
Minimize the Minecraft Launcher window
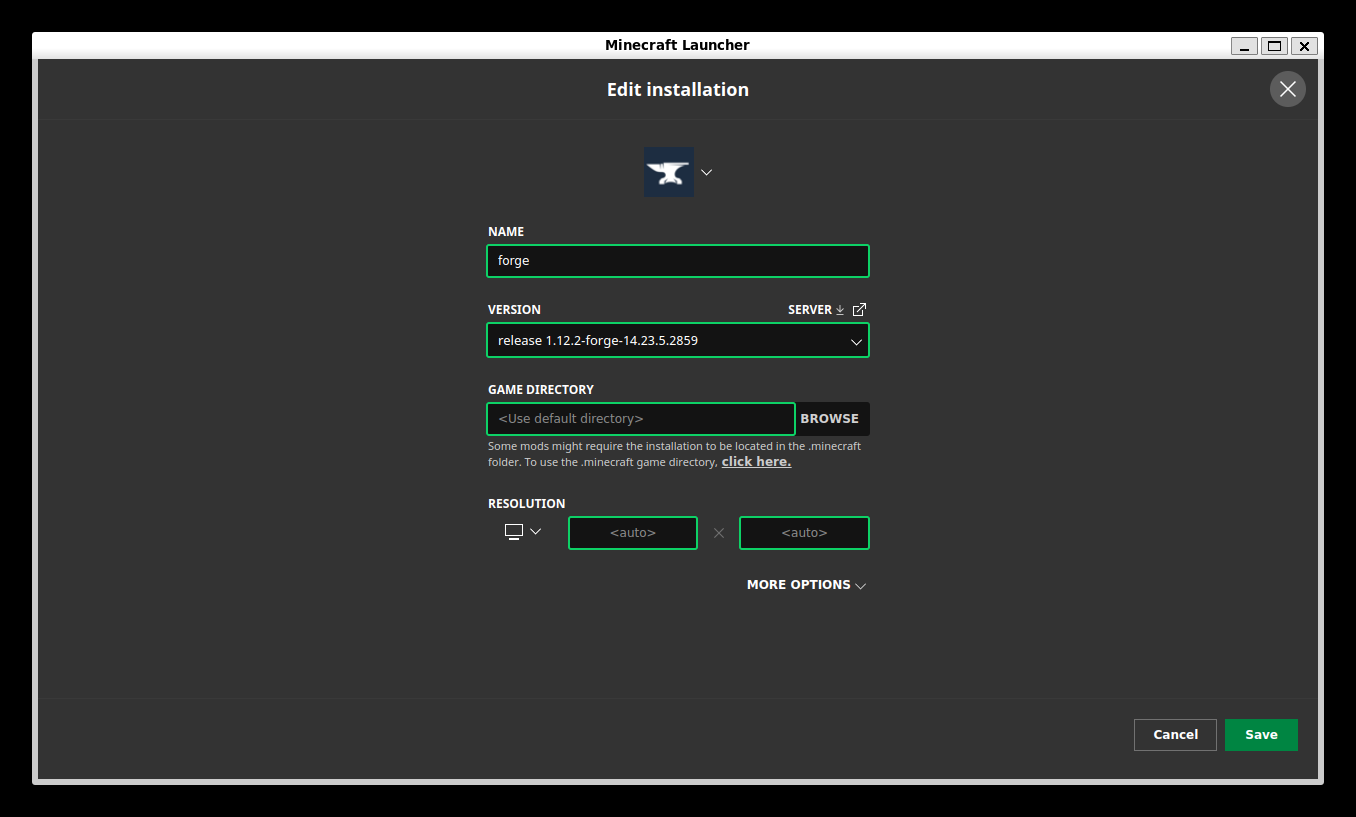pos(1244,46)
